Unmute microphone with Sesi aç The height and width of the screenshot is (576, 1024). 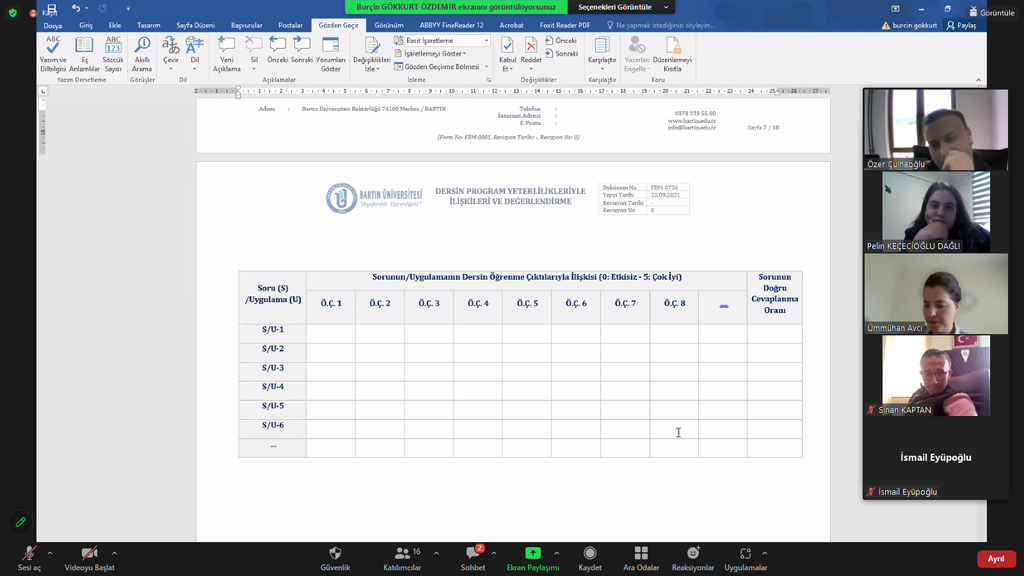[30, 557]
